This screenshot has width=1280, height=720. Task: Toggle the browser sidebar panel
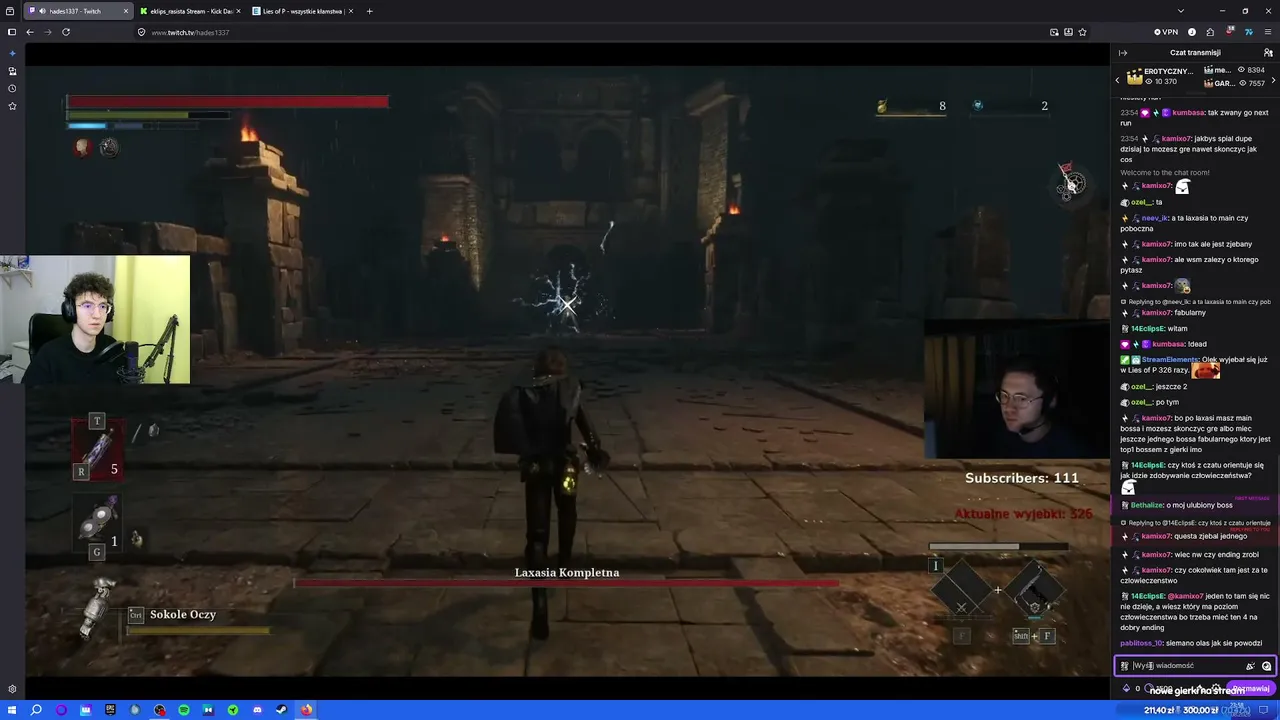click(x=12, y=32)
